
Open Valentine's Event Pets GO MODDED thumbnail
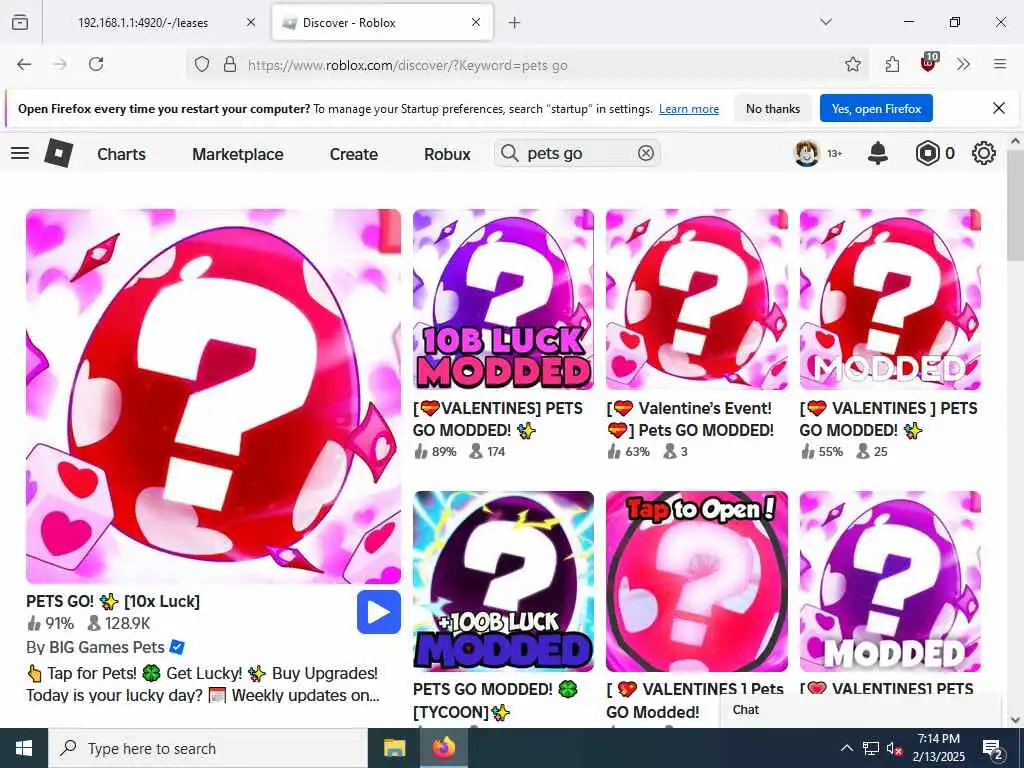[697, 299]
